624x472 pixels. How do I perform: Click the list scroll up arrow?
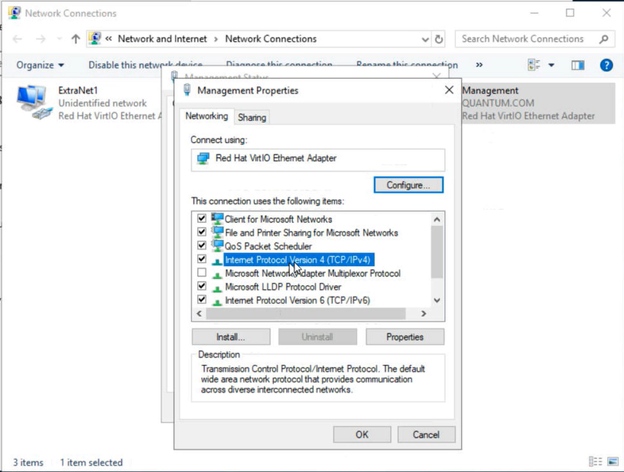(437, 219)
